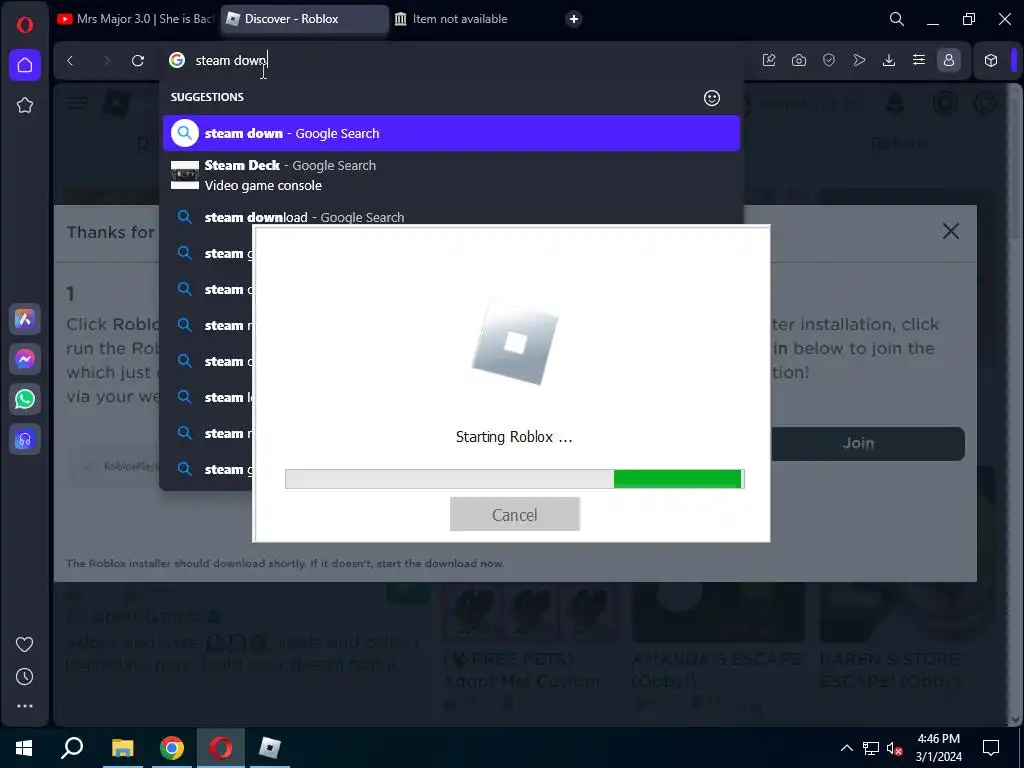Open easy setup sliders icon

pos(919,60)
